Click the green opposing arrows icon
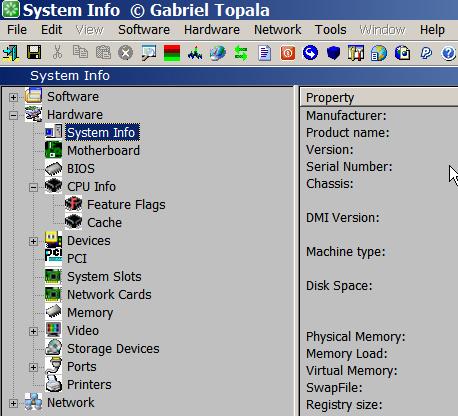This screenshot has width=458, height=416. coord(241,53)
